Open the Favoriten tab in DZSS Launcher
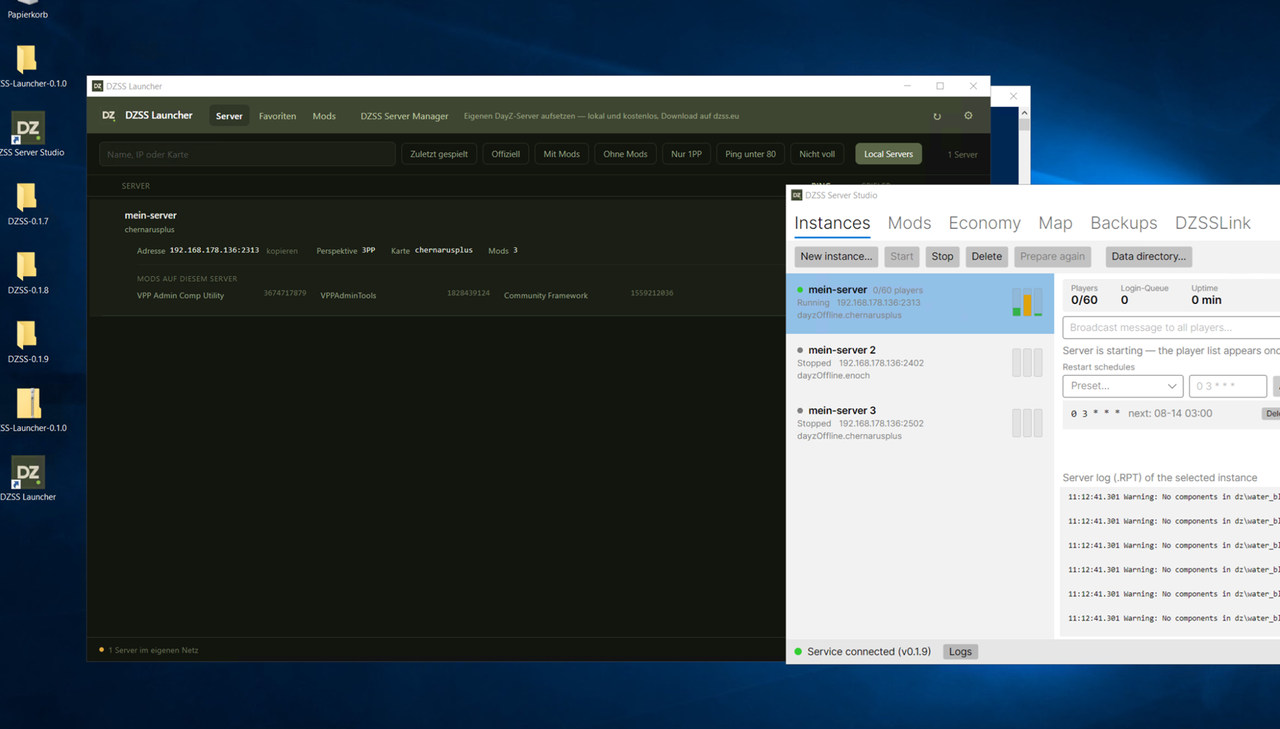The width and height of the screenshot is (1280, 729). point(277,116)
